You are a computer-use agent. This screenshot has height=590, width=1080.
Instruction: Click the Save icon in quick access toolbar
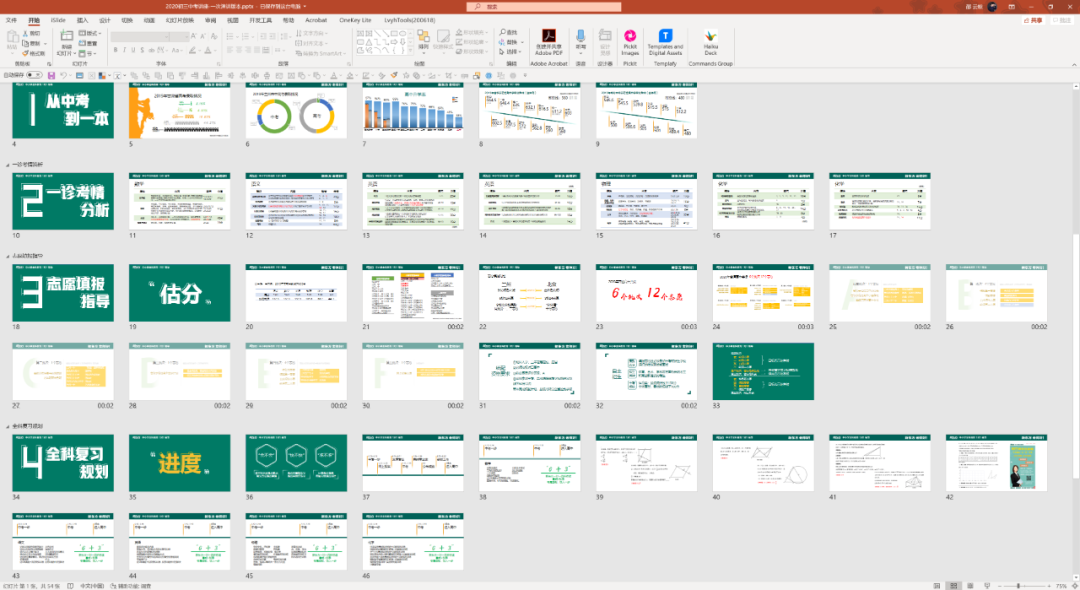[x=51, y=75]
